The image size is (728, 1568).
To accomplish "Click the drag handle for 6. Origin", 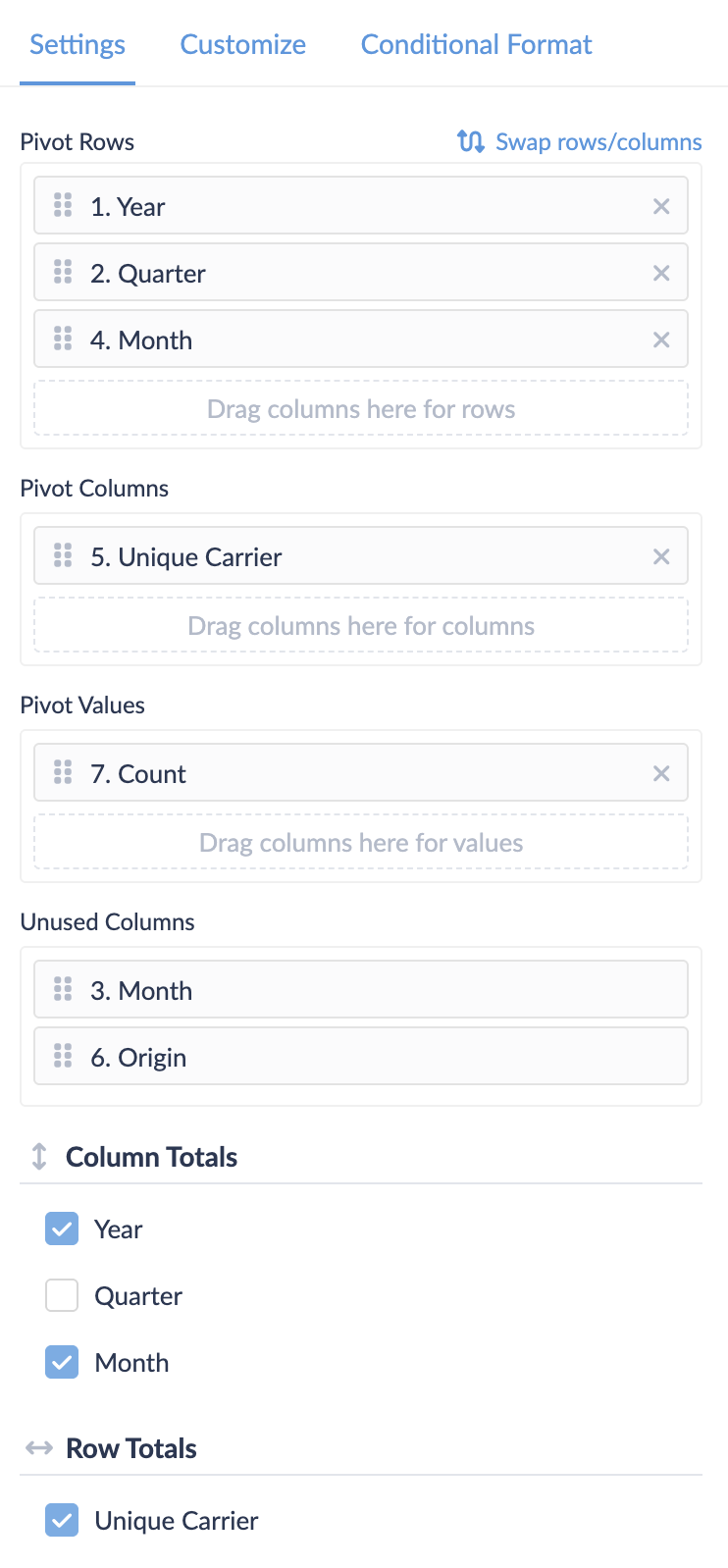I will (x=63, y=1057).
